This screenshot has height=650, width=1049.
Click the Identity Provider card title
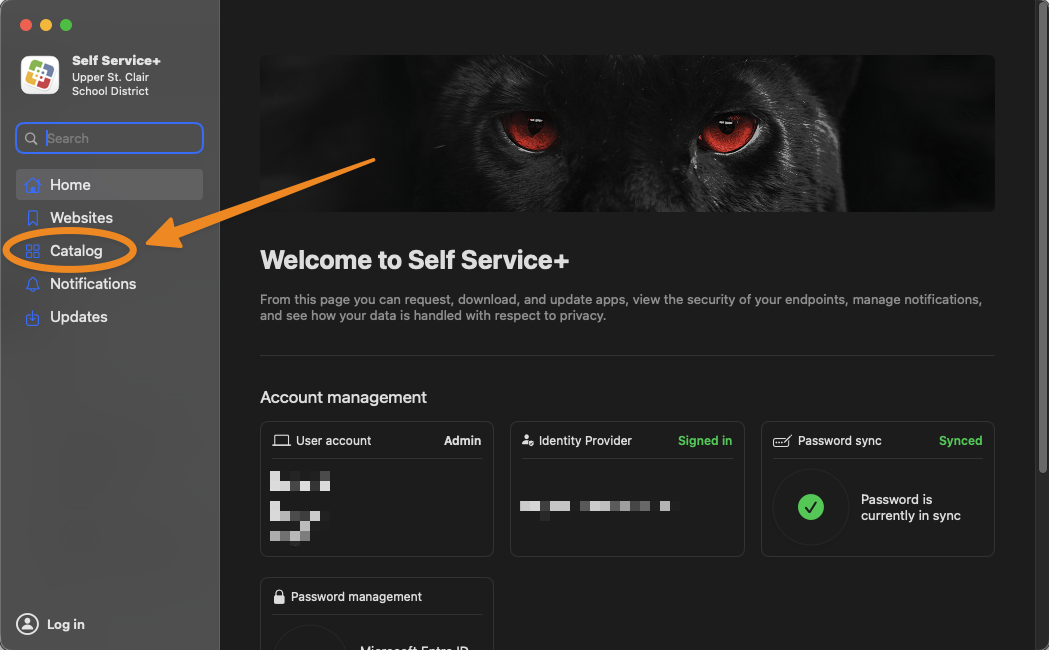point(585,441)
